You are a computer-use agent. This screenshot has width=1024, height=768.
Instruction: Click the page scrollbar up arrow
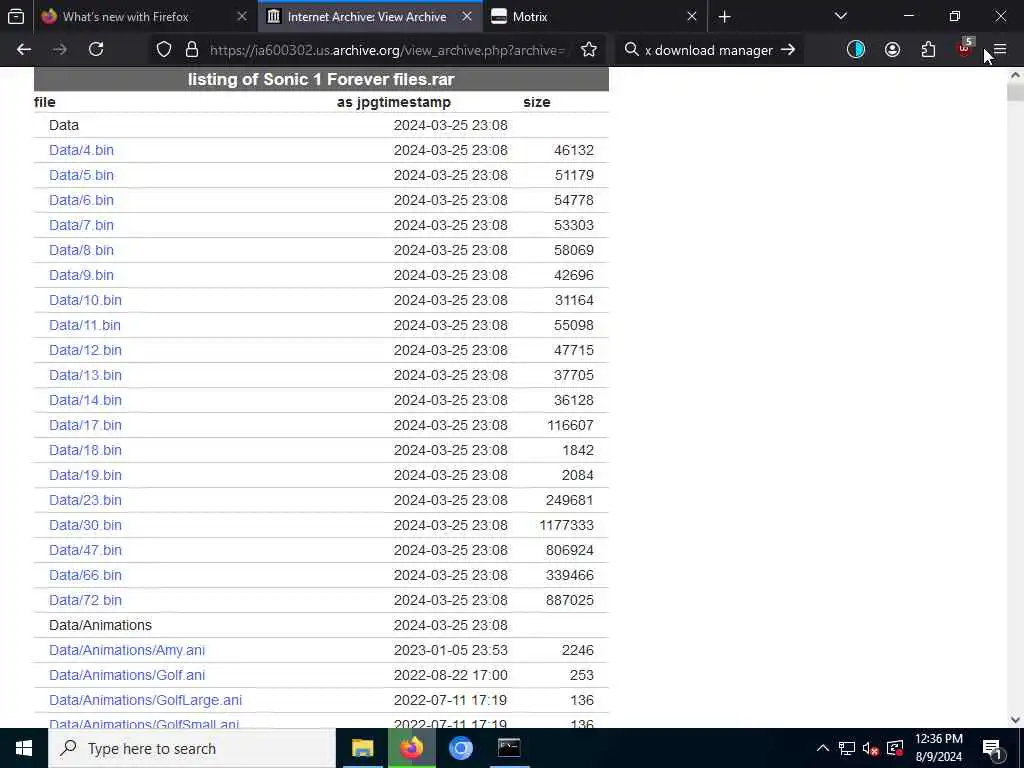click(x=1016, y=75)
